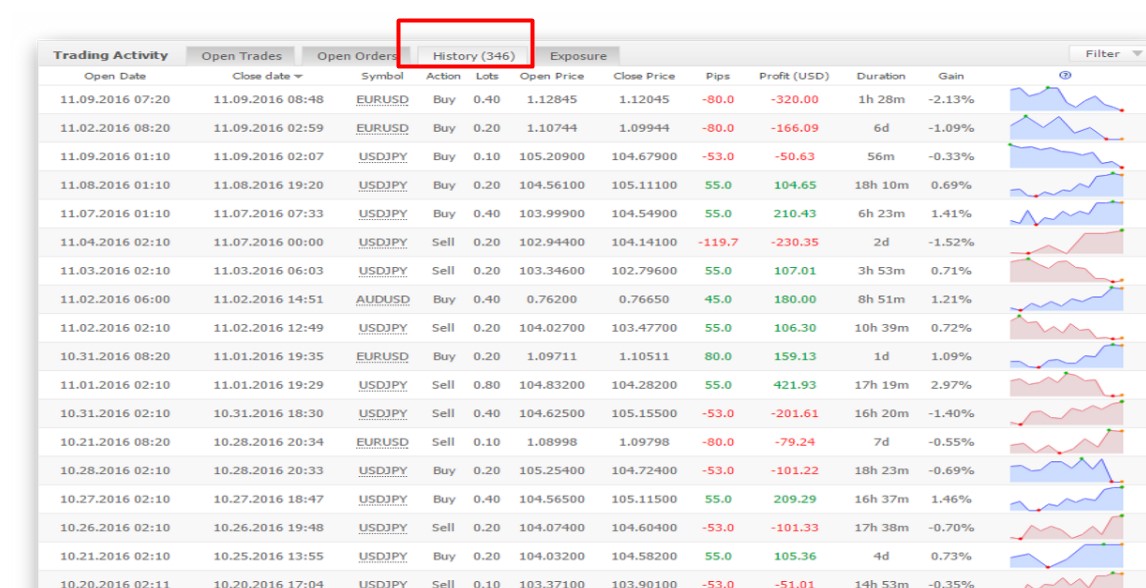This screenshot has height=588, width=1146.
Task: Sort by the Pips column header
Action: (718, 76)
